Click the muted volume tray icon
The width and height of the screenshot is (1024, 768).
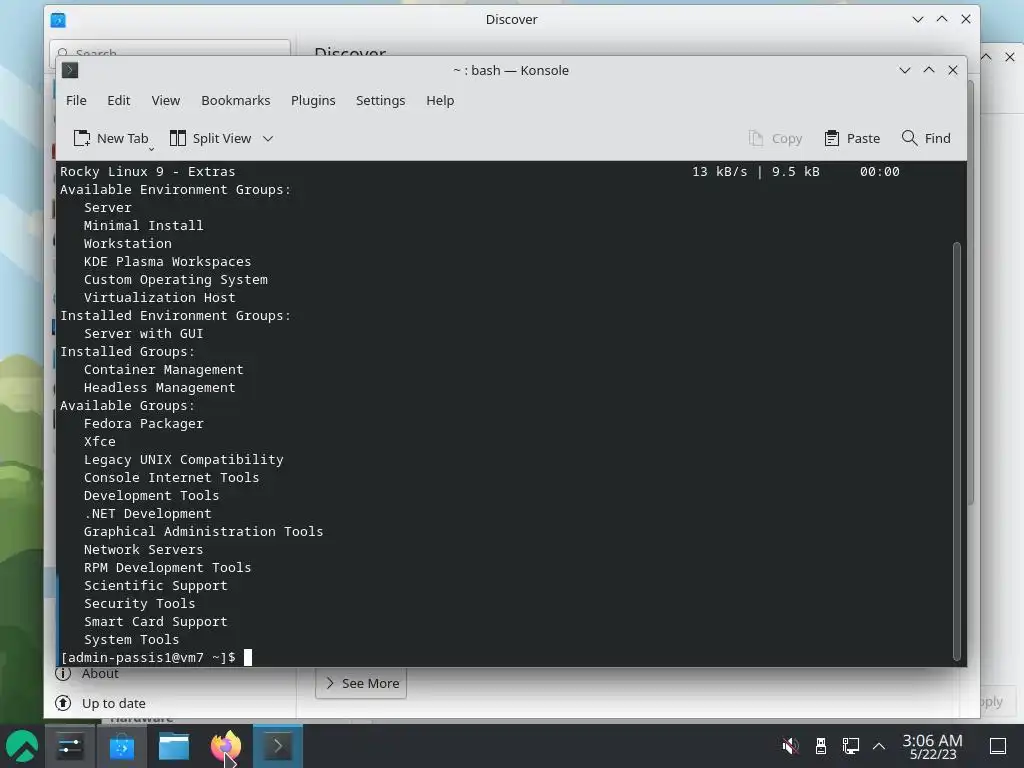(790, 746)
